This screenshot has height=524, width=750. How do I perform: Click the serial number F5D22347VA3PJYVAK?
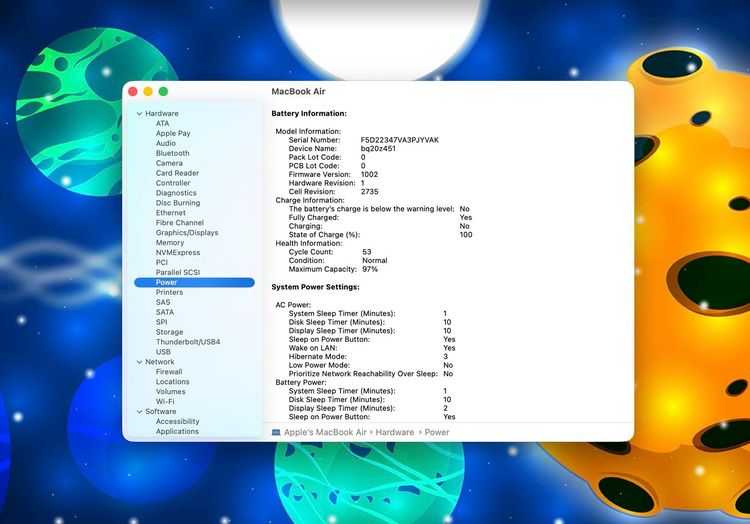pos(399,140)
